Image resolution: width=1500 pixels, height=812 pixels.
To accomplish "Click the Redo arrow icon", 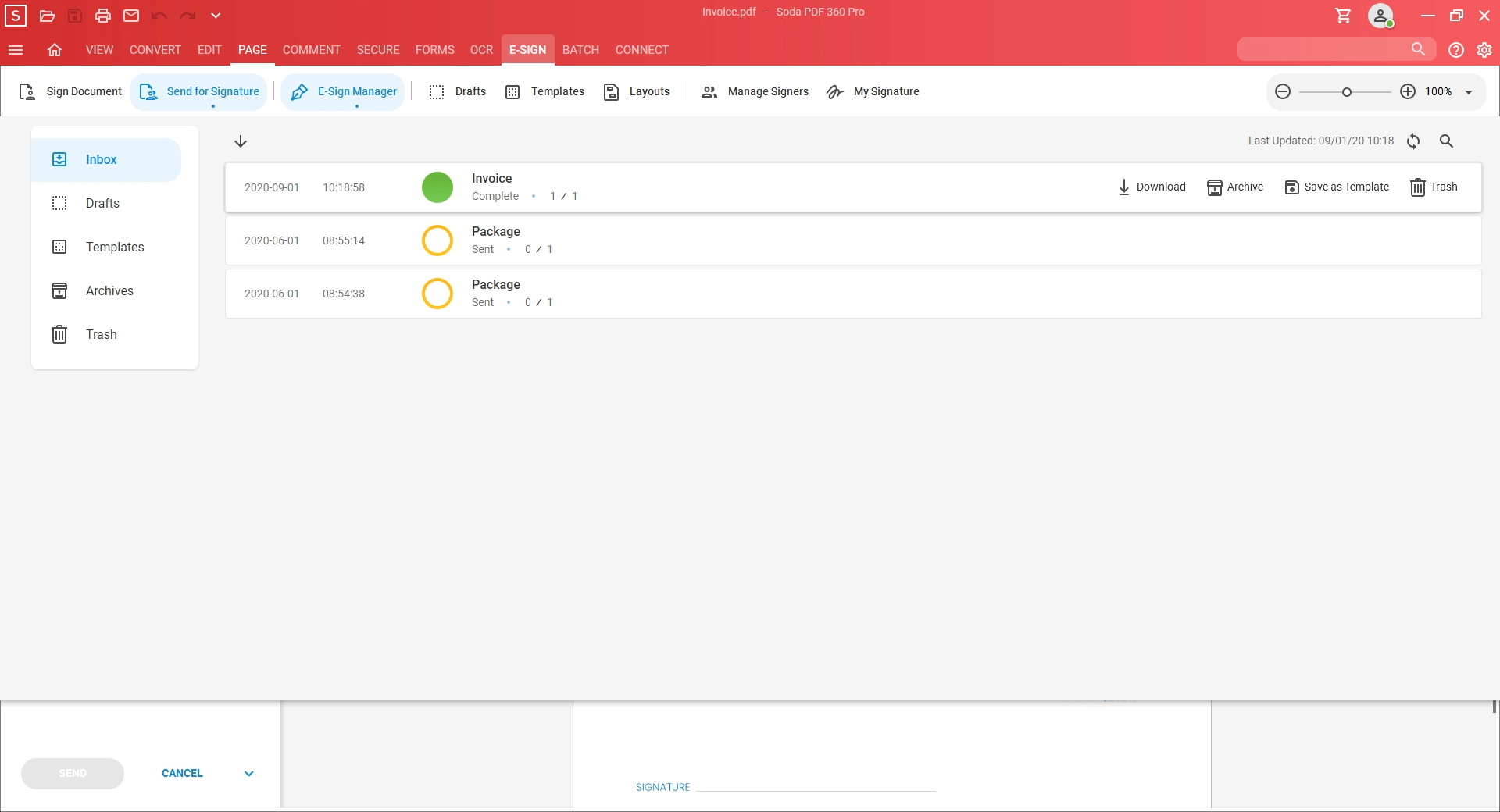I will (x=187, y=16).
